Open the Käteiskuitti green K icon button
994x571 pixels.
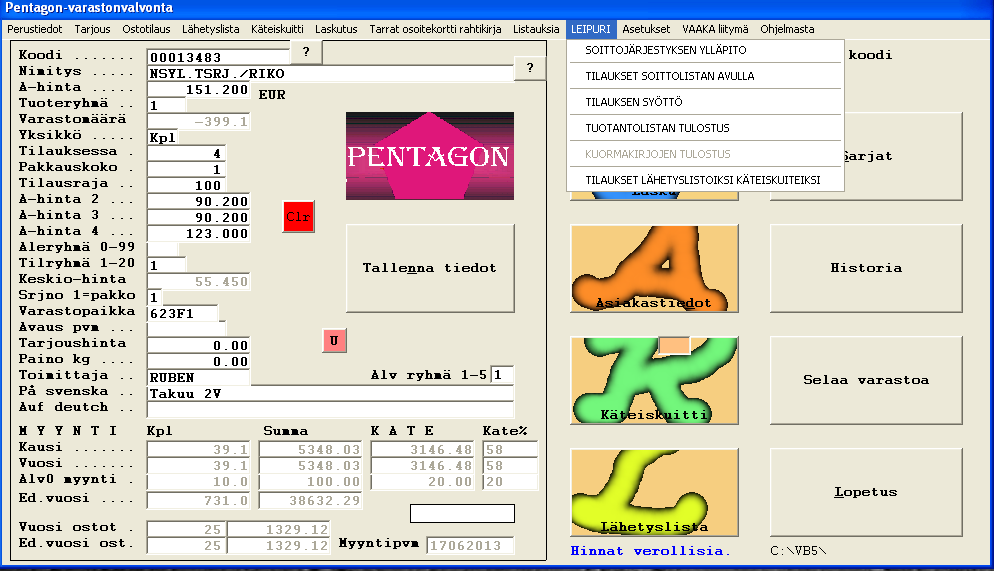click(654, 380)
